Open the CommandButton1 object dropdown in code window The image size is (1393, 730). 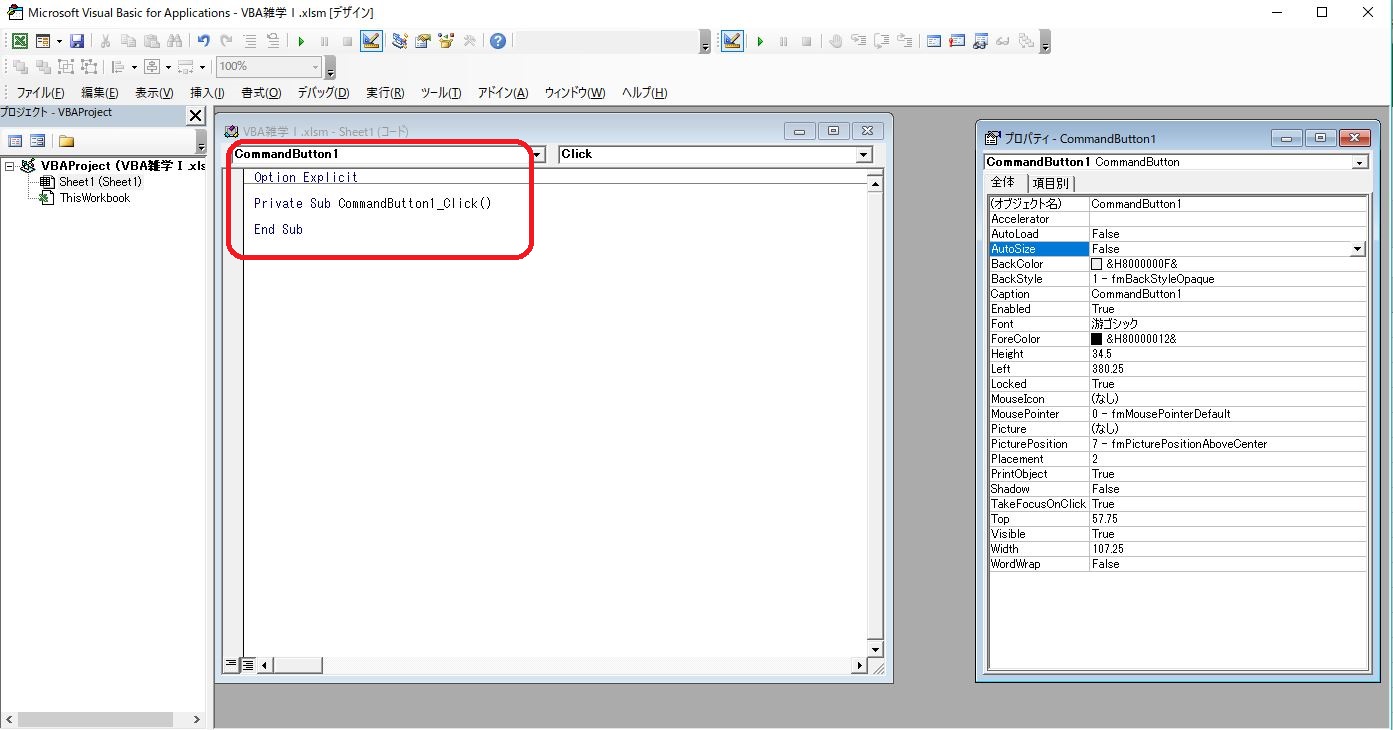pyautogui.click(x=538, y=154)
